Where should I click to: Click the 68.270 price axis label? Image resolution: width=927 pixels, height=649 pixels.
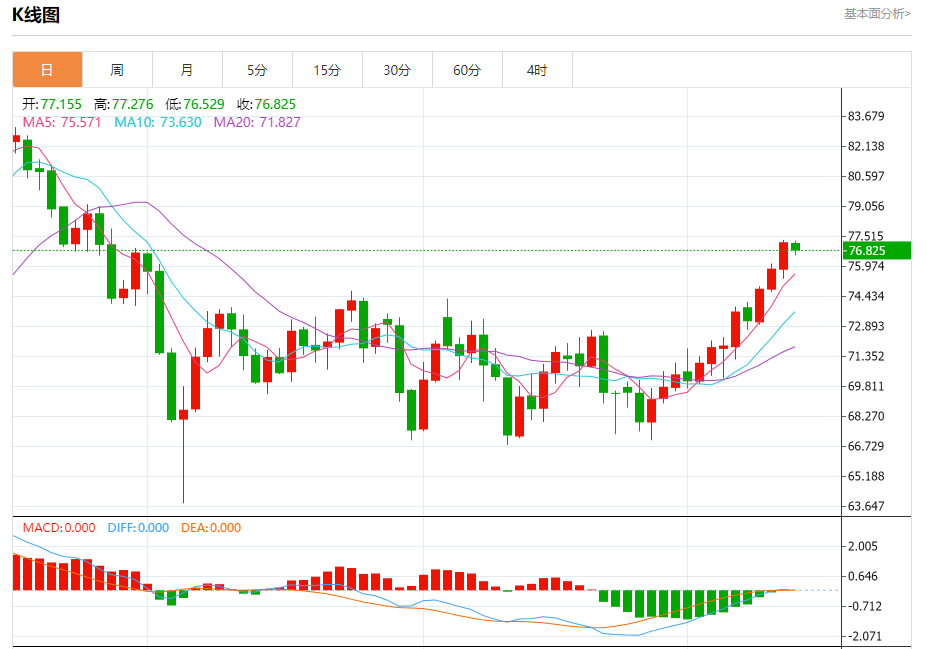[x=866, y=416]
